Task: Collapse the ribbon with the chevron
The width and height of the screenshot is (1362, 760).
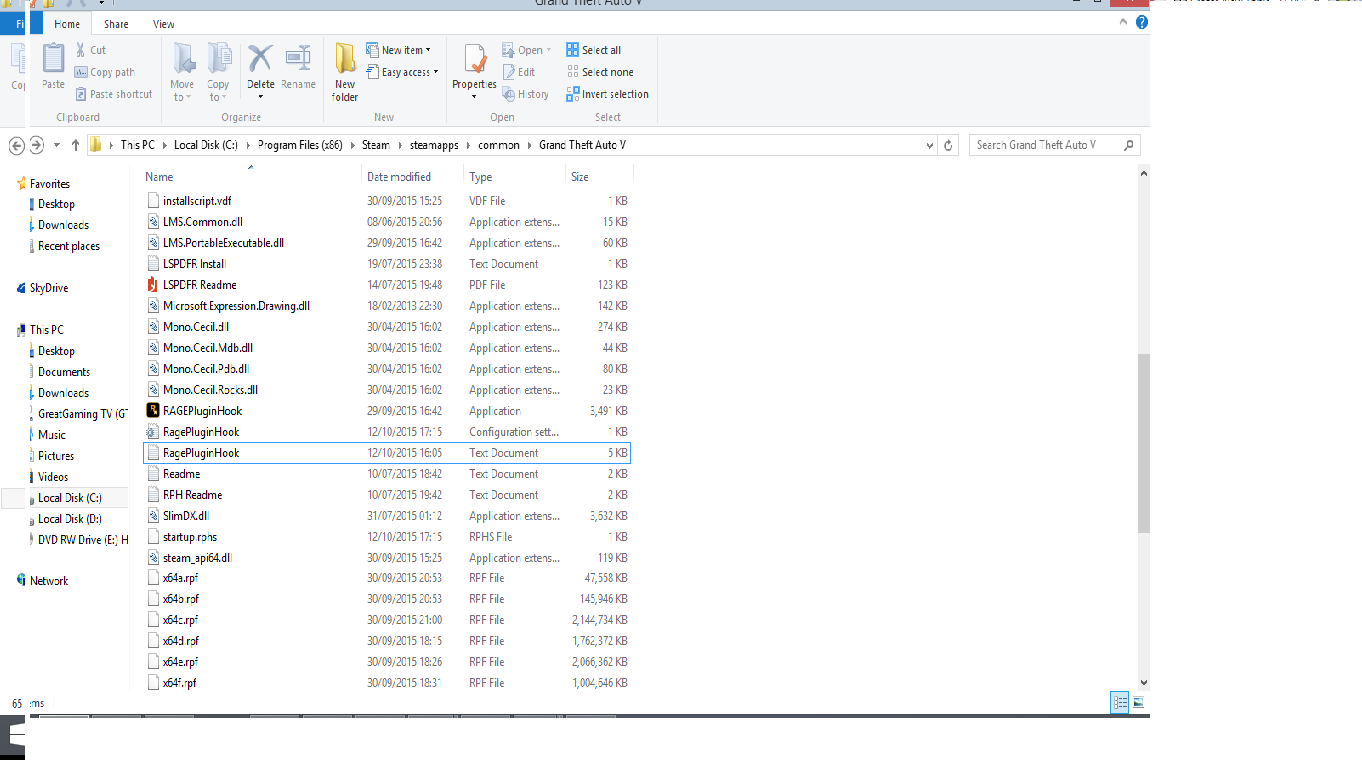Action: click(1123, 23)
